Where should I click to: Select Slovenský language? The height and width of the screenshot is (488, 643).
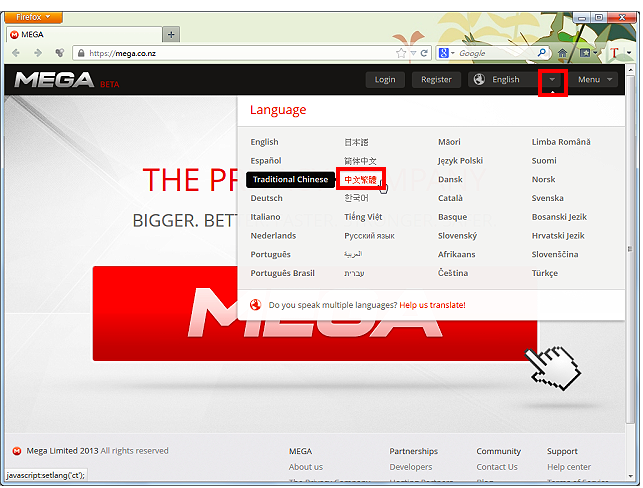click(457, 236)
